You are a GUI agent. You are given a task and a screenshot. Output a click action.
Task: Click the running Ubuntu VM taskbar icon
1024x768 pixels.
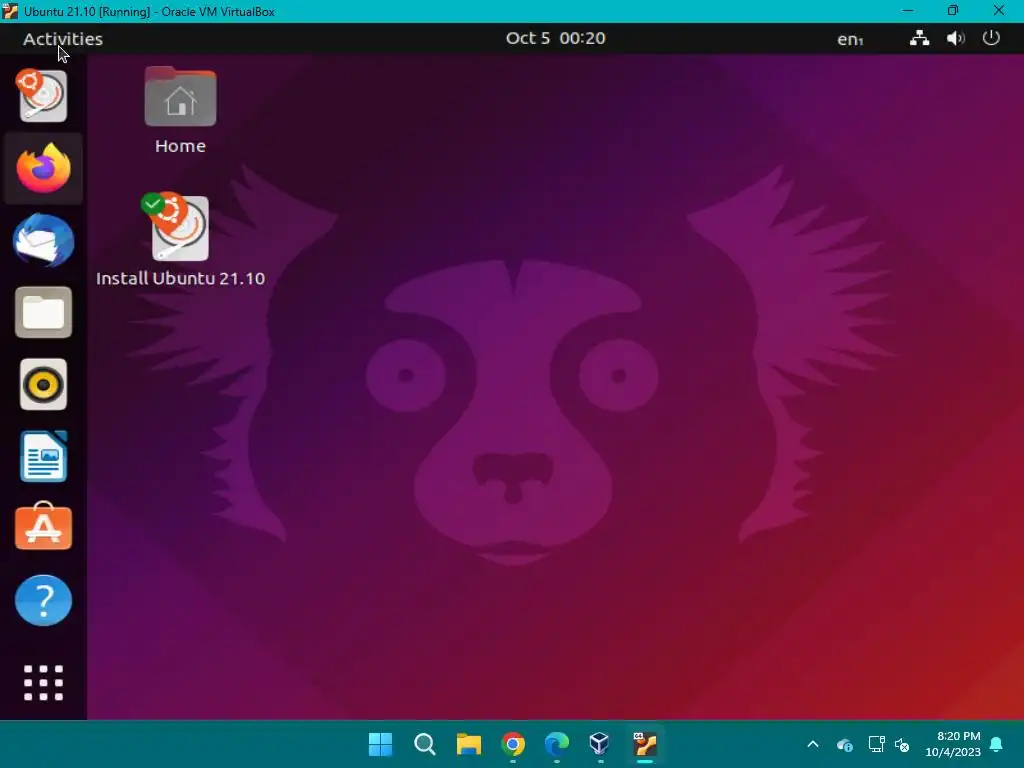pyautogui.click(x=645, y=744)
